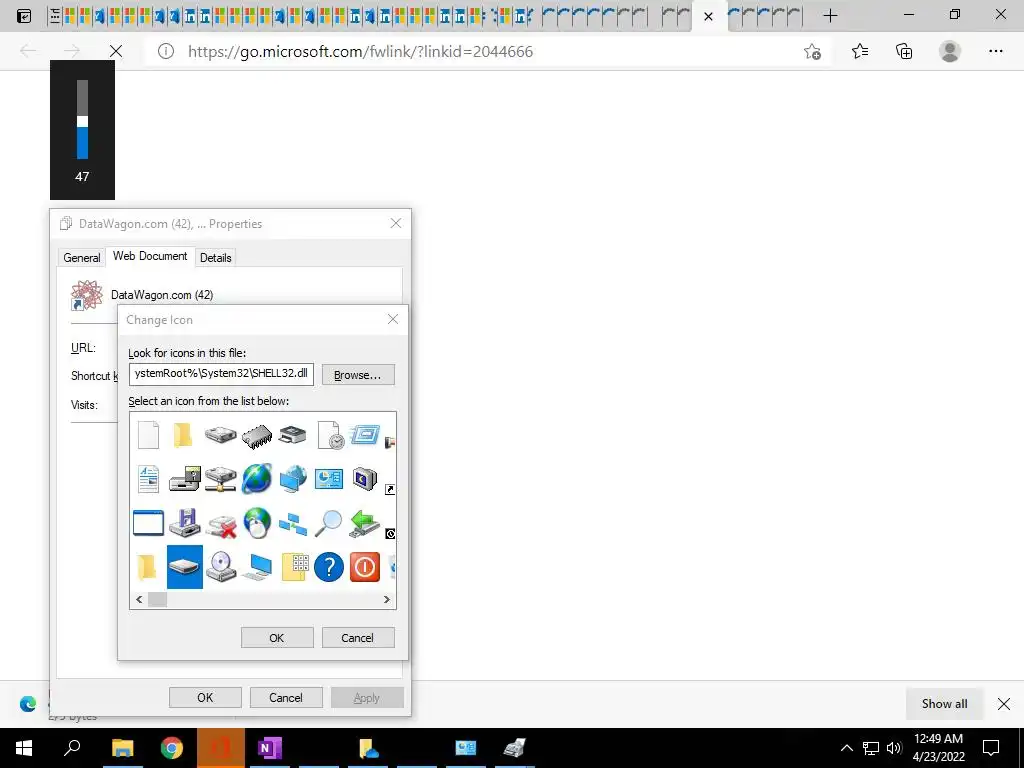View site information icon in address bar

click(x=166, y=51)
